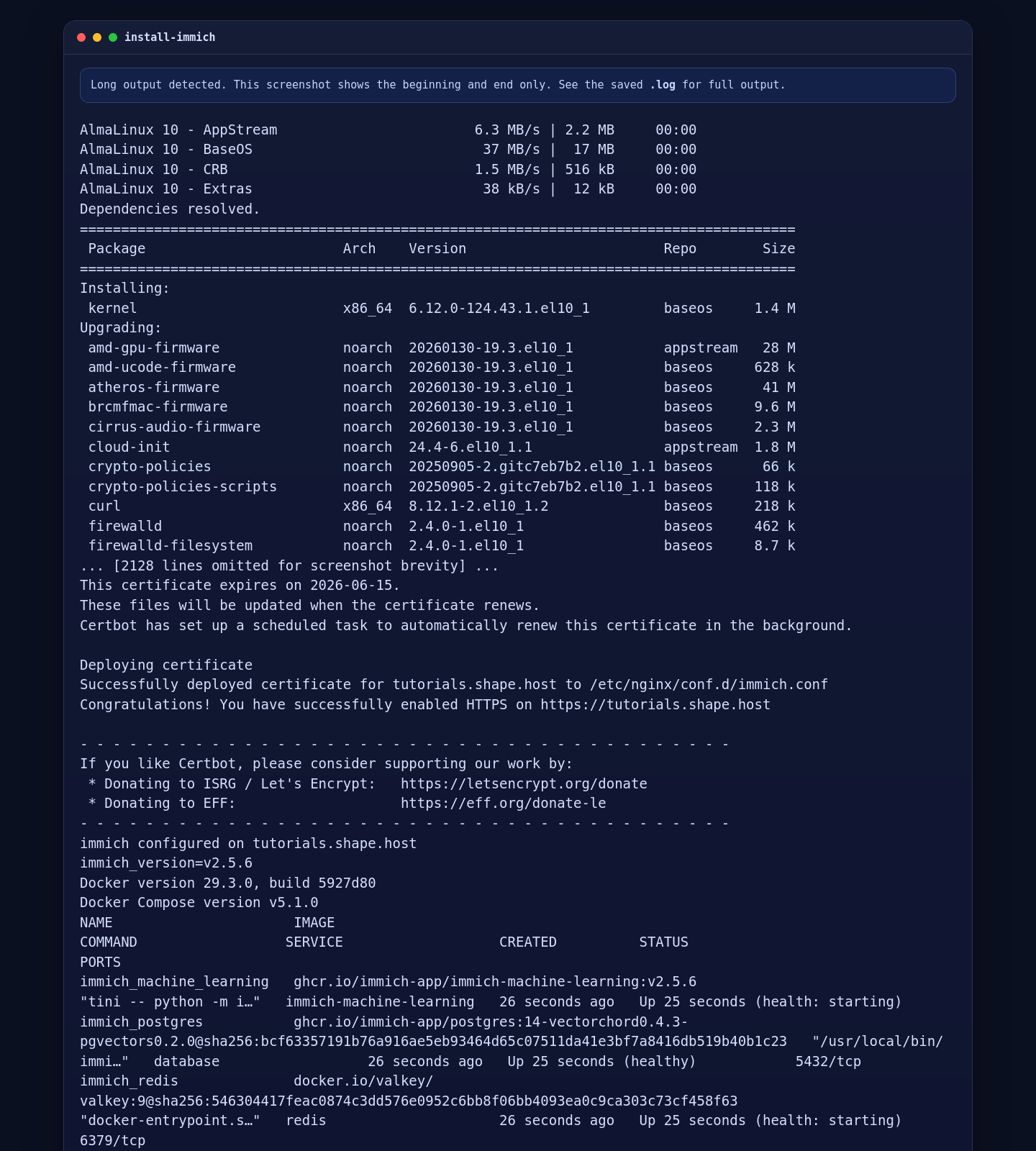Select the immich_machine_learning container name
The width and height of the screenshot is (1036, 1151).
174,982
